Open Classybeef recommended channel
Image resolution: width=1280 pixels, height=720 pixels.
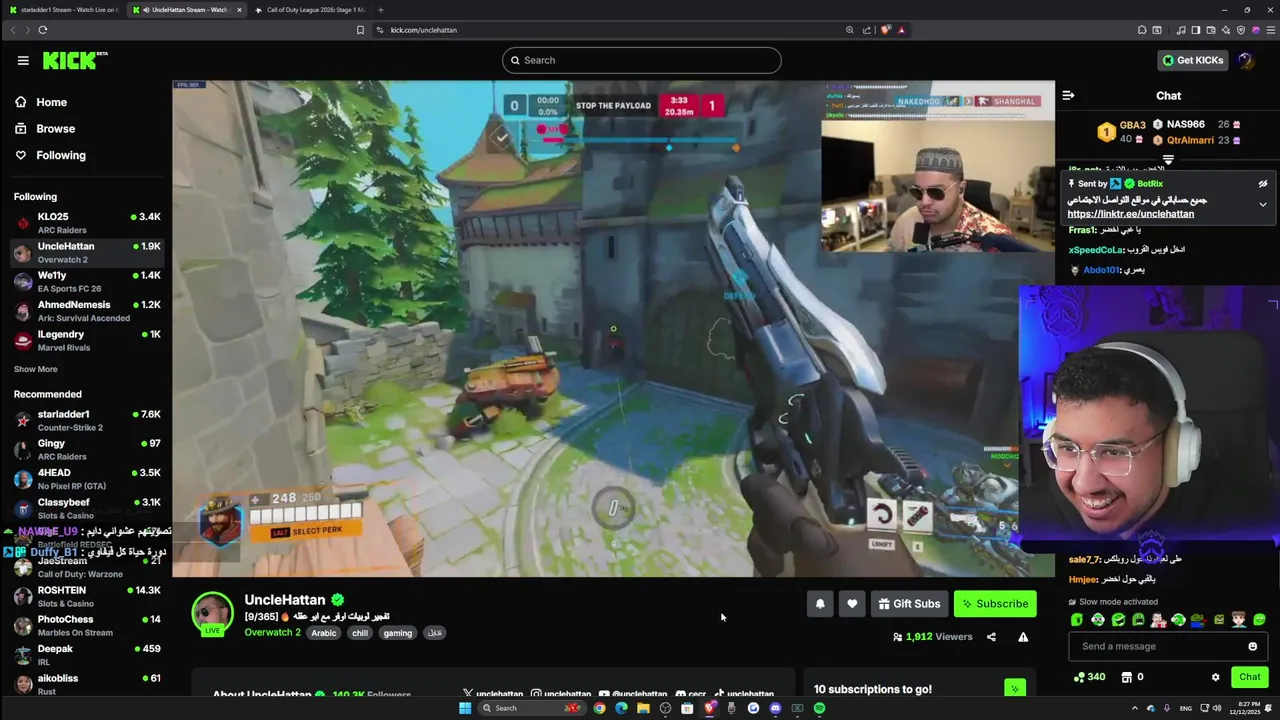click(x=87, y=508)
